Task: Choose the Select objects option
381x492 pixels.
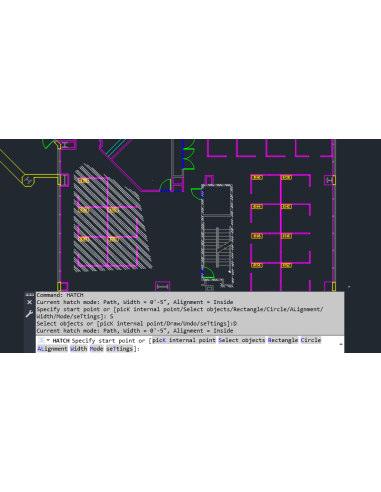Action: (x=242, y=340)
